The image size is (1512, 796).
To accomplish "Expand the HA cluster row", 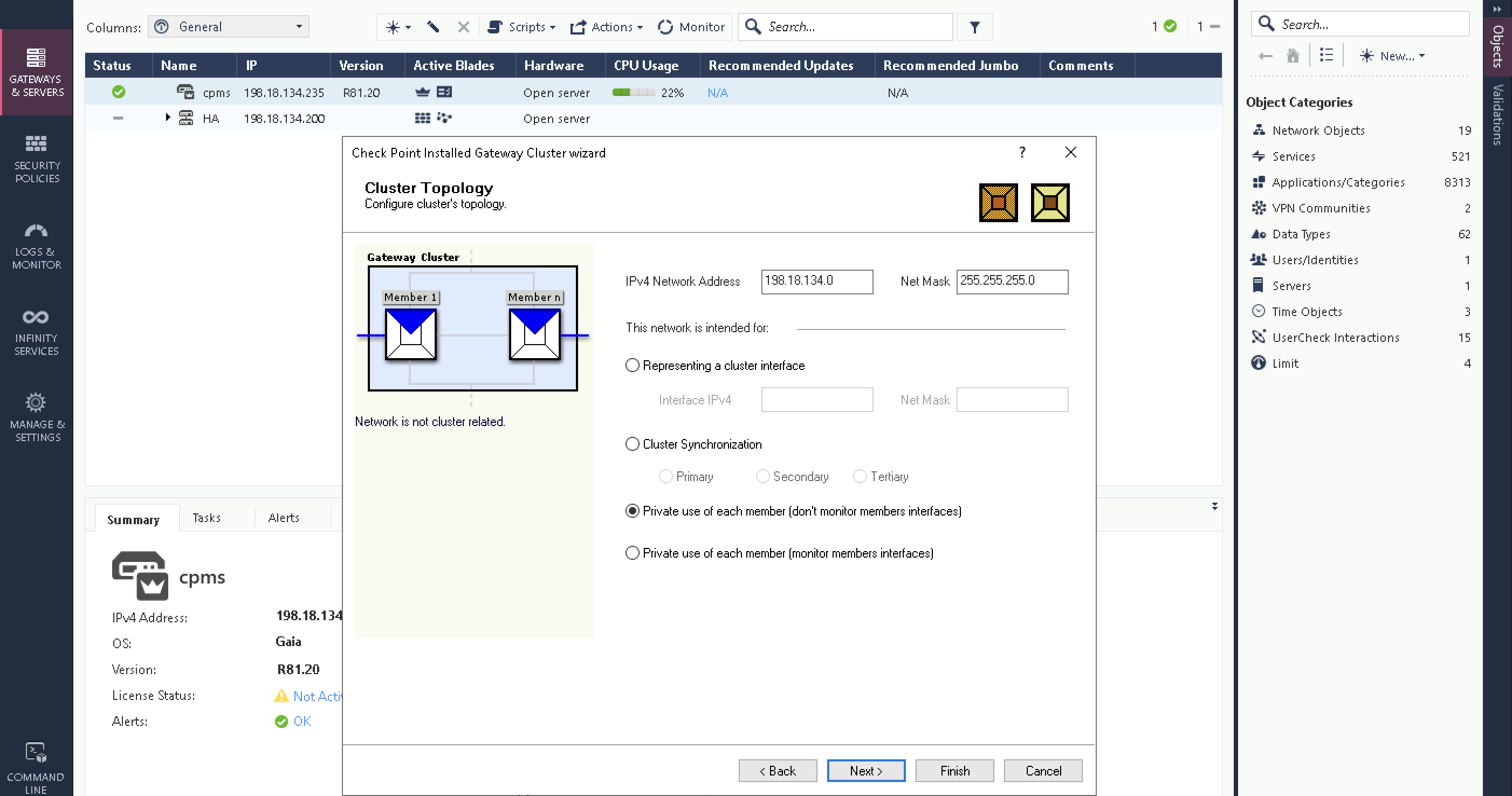I will [168, 118].
